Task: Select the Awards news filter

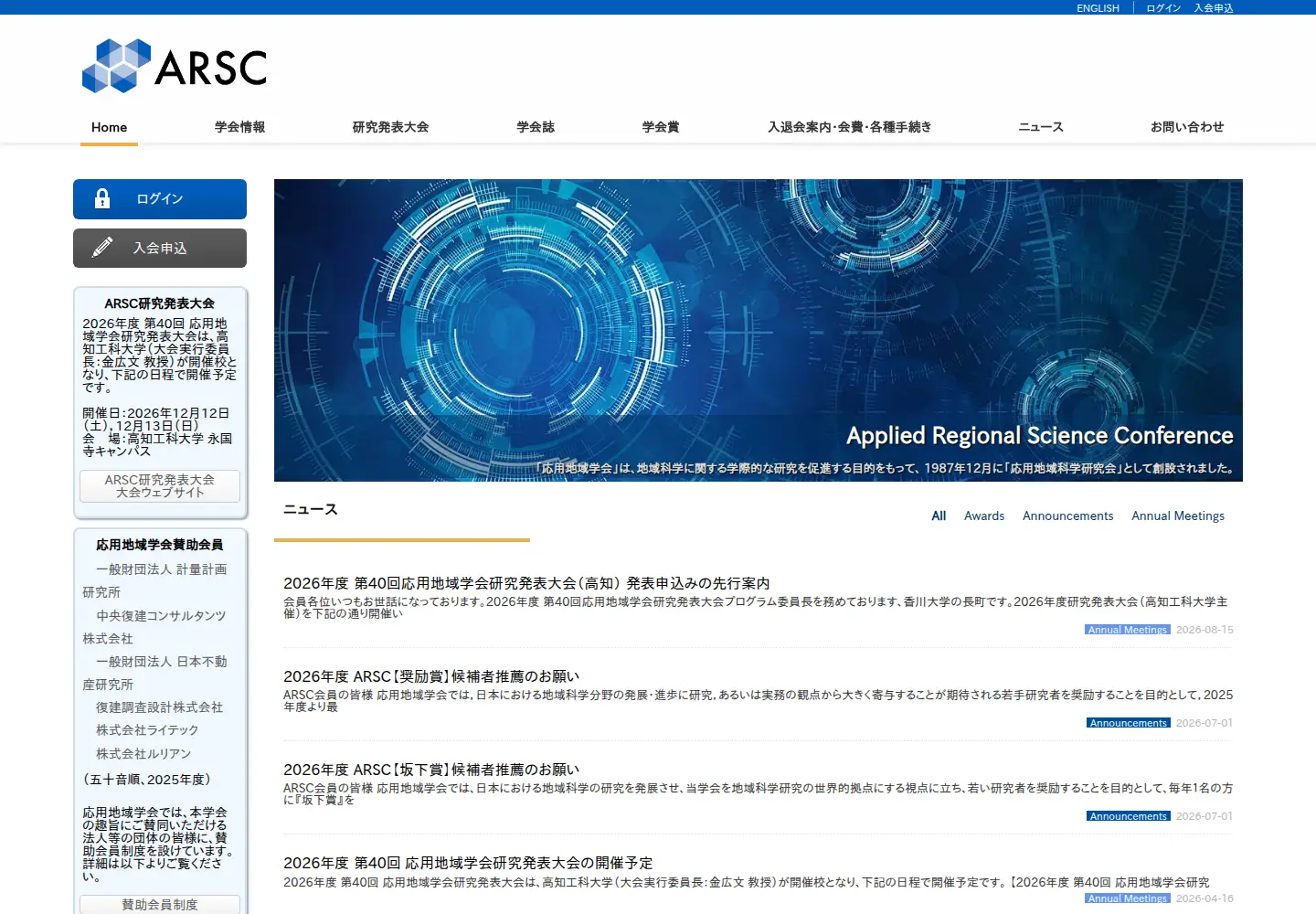Action: pyautogui.click(x=984, y=515)
